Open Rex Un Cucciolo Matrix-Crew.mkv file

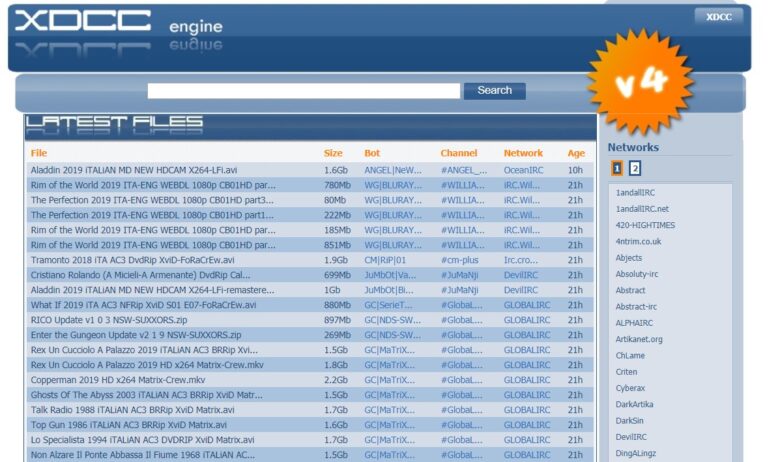[147, 365]
